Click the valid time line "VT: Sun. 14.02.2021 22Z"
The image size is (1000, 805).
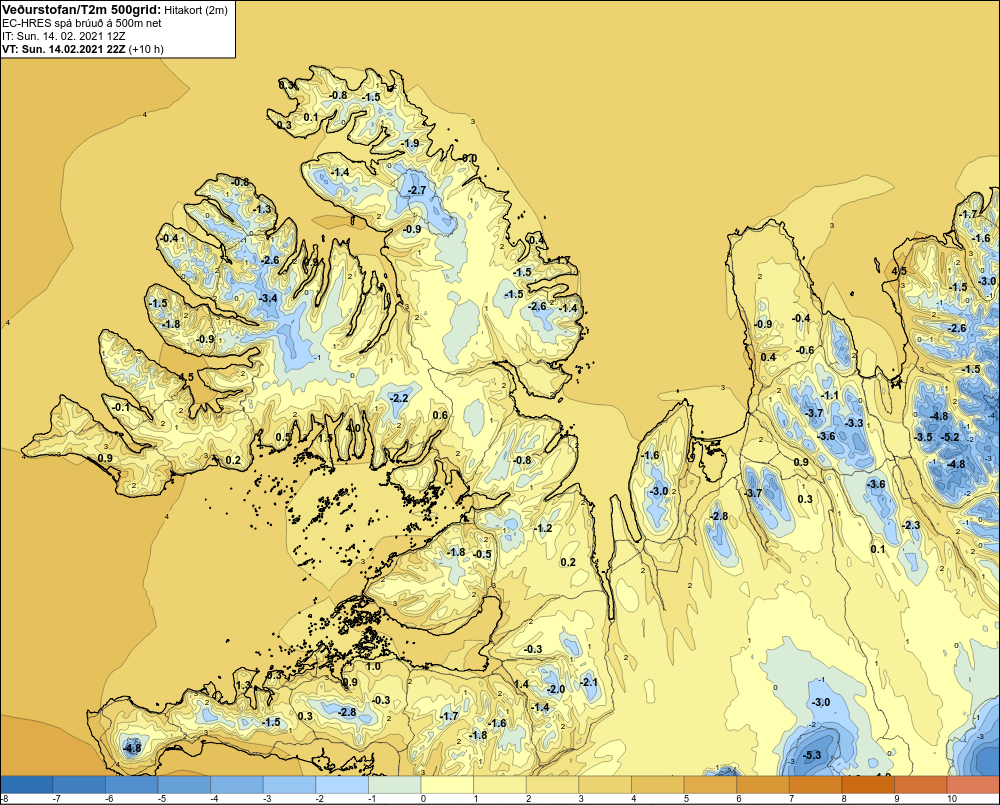pyautogui.click(x=64, y=49)
